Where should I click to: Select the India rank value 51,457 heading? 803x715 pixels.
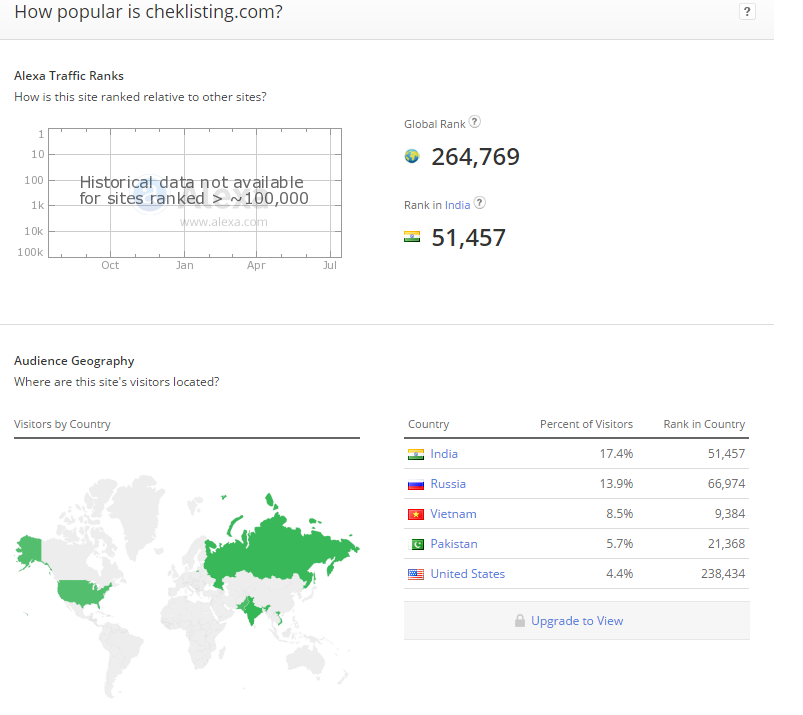(x=469, y=238)
